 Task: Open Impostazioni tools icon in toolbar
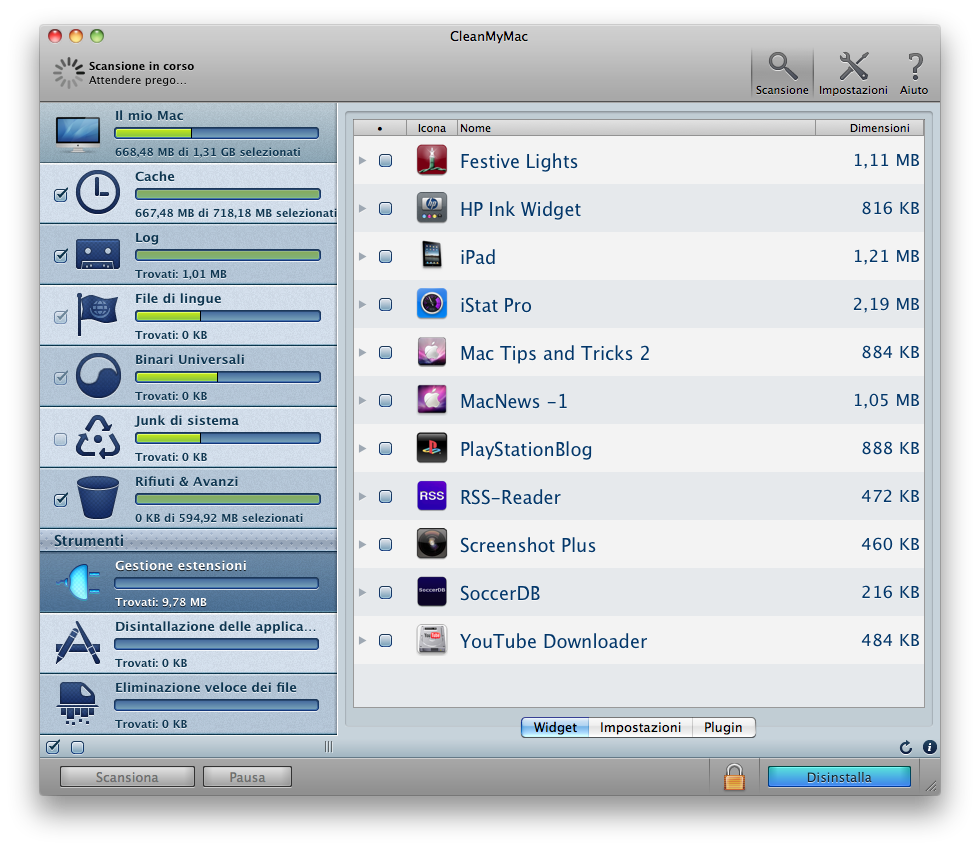pyautogui.click(x=852, y=68)
